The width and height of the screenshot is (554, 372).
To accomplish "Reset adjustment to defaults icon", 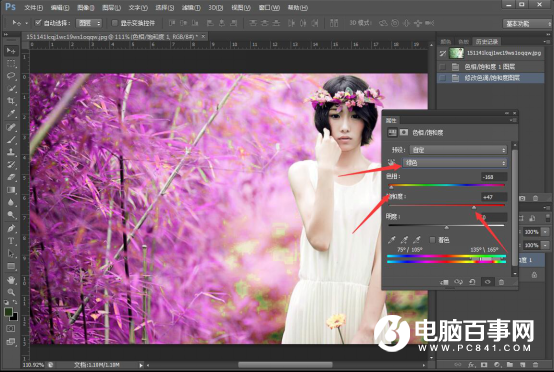I will (472, 282).
